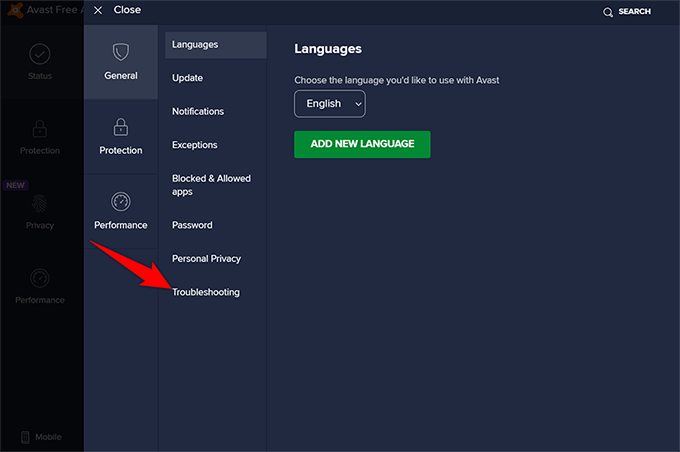Click the Protection tab label
Screen dimensions: 680x452
pos(121,150)
